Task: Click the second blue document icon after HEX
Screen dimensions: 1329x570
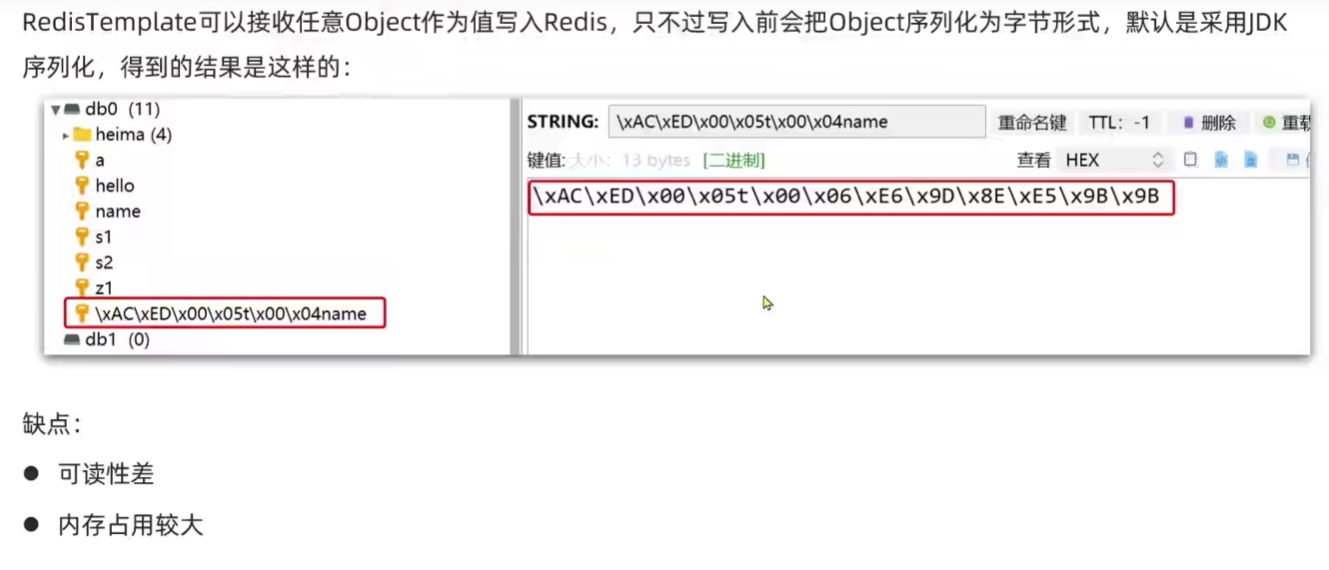Action: coord(1250,160)
